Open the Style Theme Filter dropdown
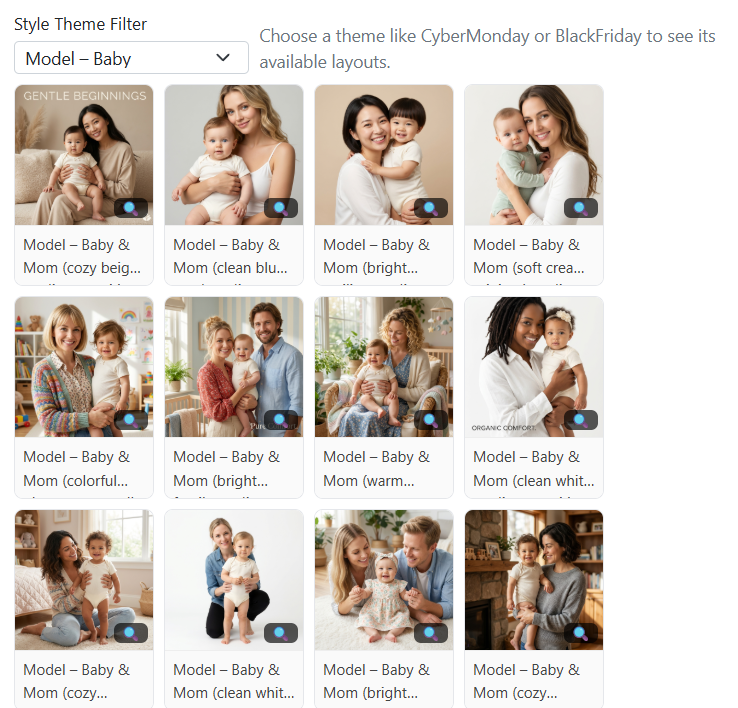This screenshot has width=738, height=708. (x=131, y=58)
